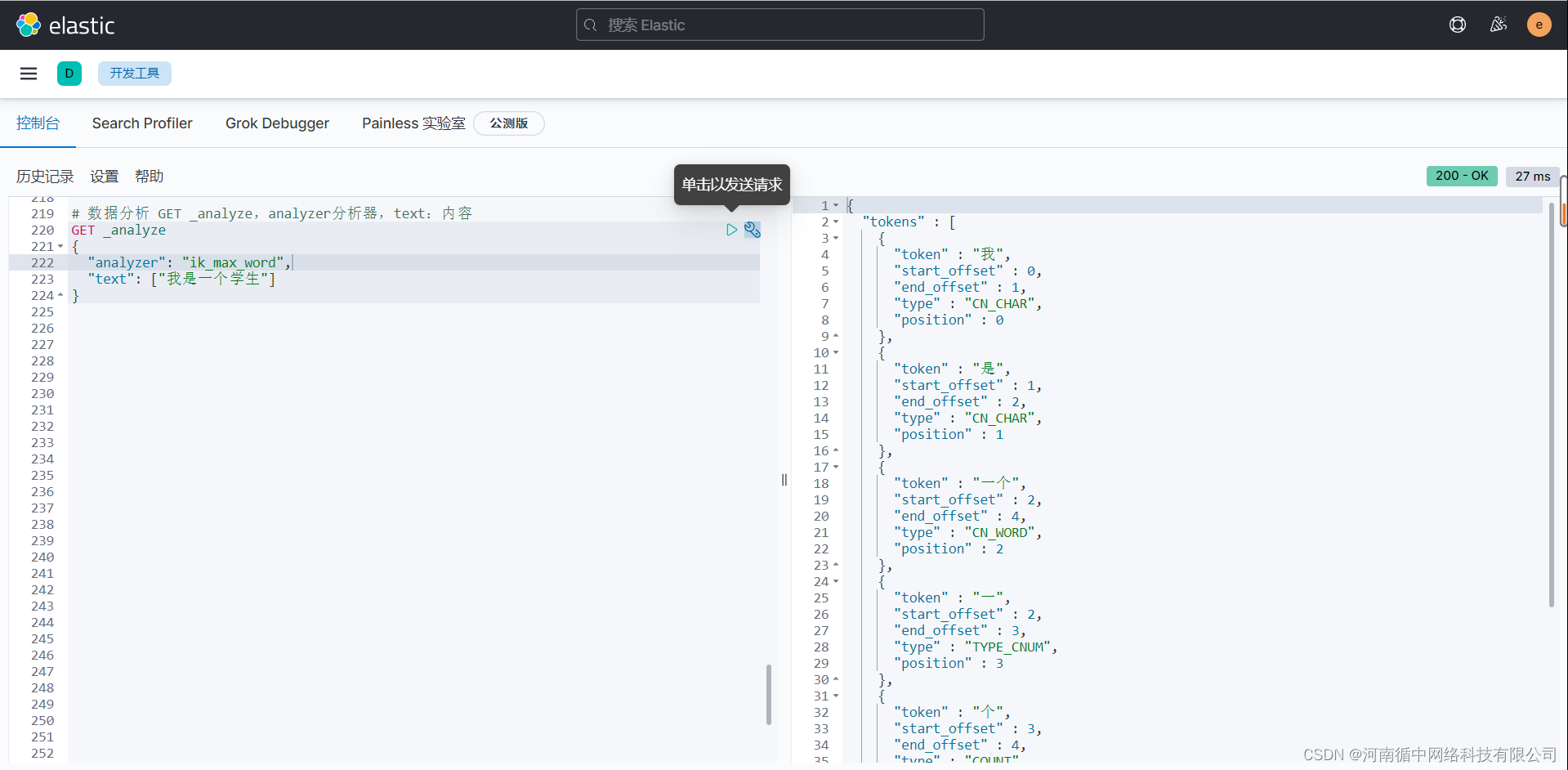The width and height of the screenshot is (1568, 770).
Task: Click the "token" : "一个" output line
Action: pos(960,483)
